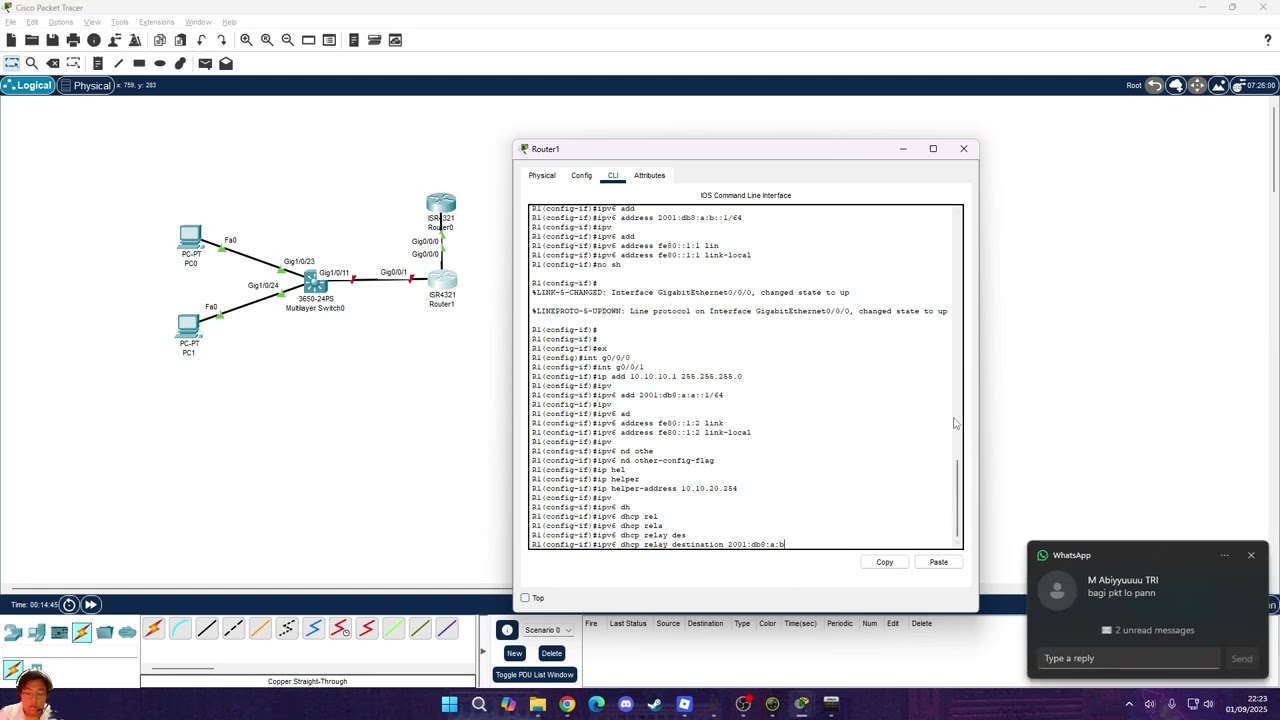The height and width of the screenshot is (720, 1280).
Task: Reset zoom on the workspace
Action: tap(267, 40)
